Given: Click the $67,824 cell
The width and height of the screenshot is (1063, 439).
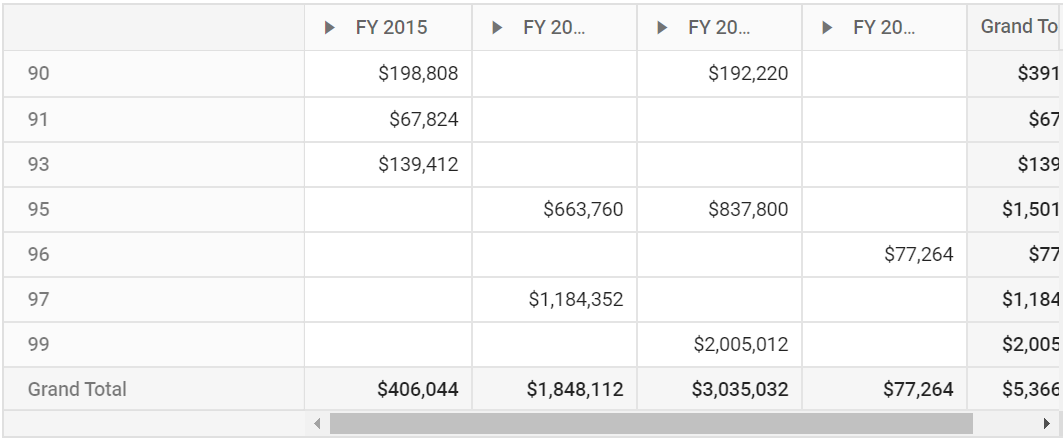Looking at the screenshot, I should pos(388,119).
